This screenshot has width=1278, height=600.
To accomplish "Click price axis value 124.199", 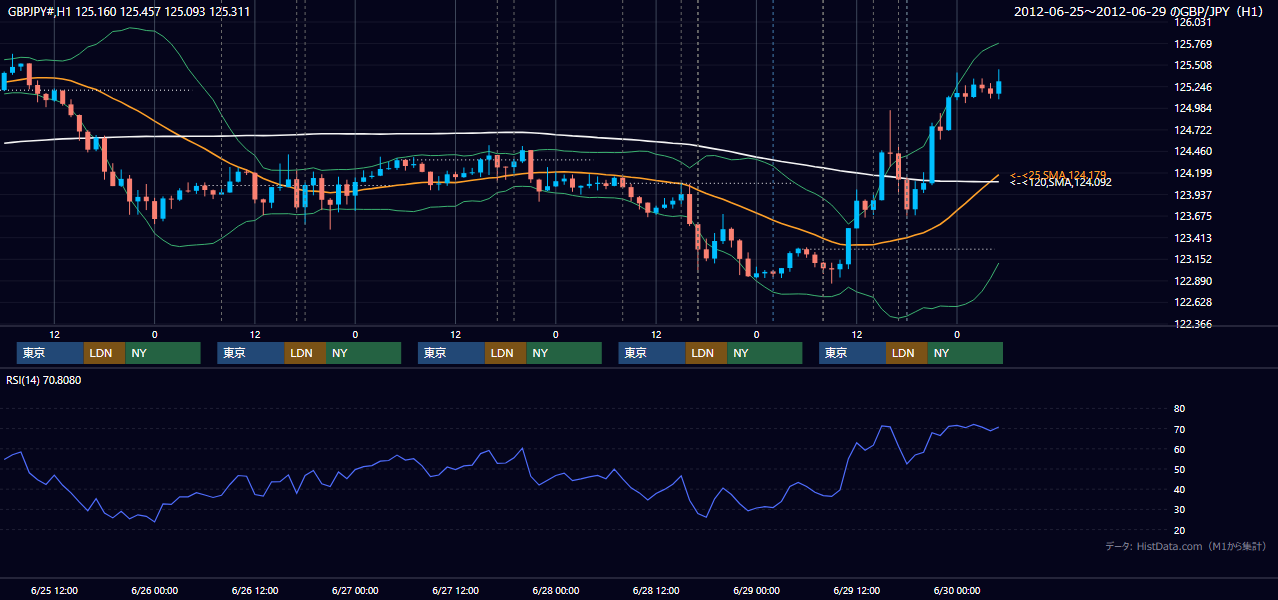I will point(1192,173).
